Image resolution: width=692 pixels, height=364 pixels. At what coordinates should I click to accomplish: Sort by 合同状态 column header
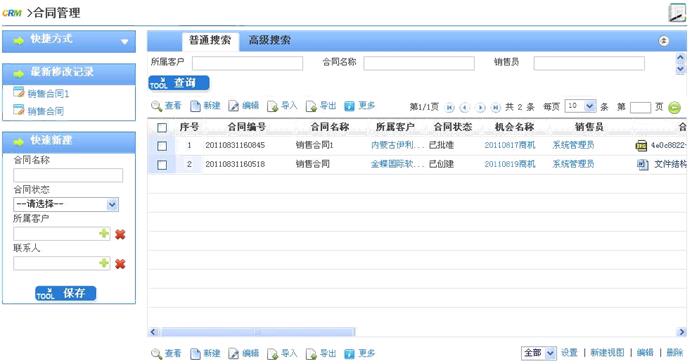point(453,127)
